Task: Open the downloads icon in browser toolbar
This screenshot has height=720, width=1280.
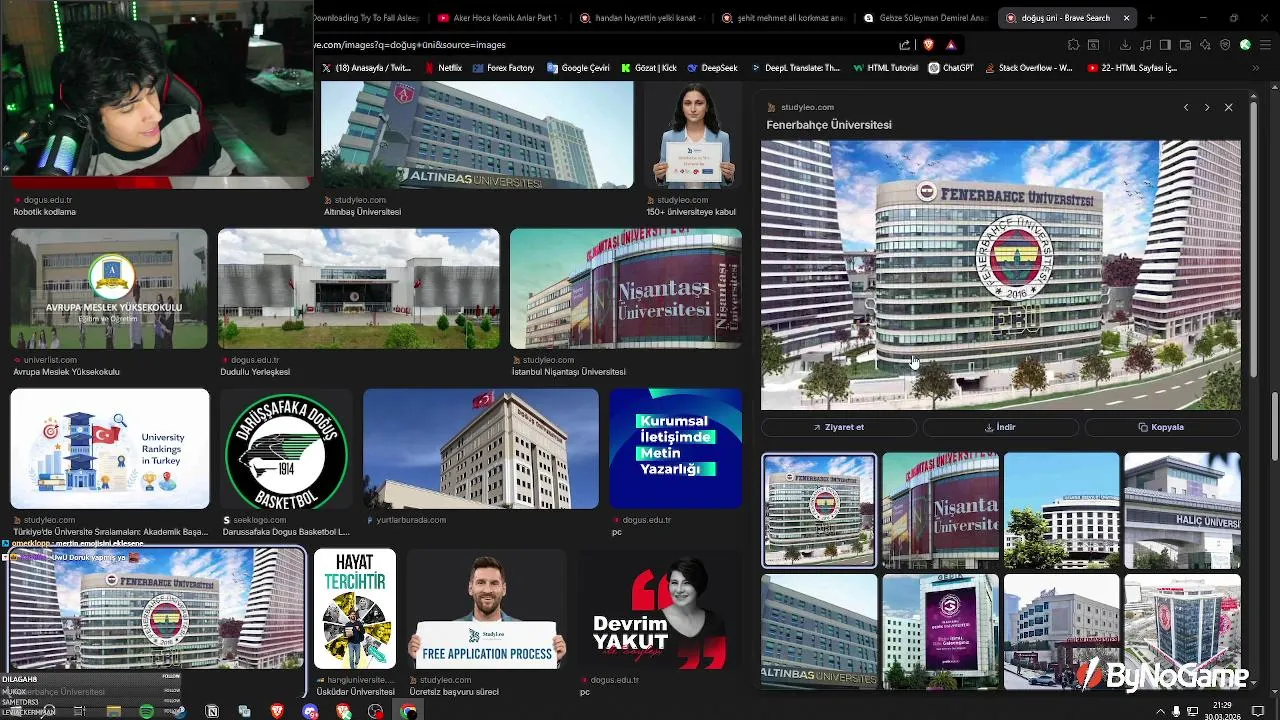Action: (x=1125, y=45)
